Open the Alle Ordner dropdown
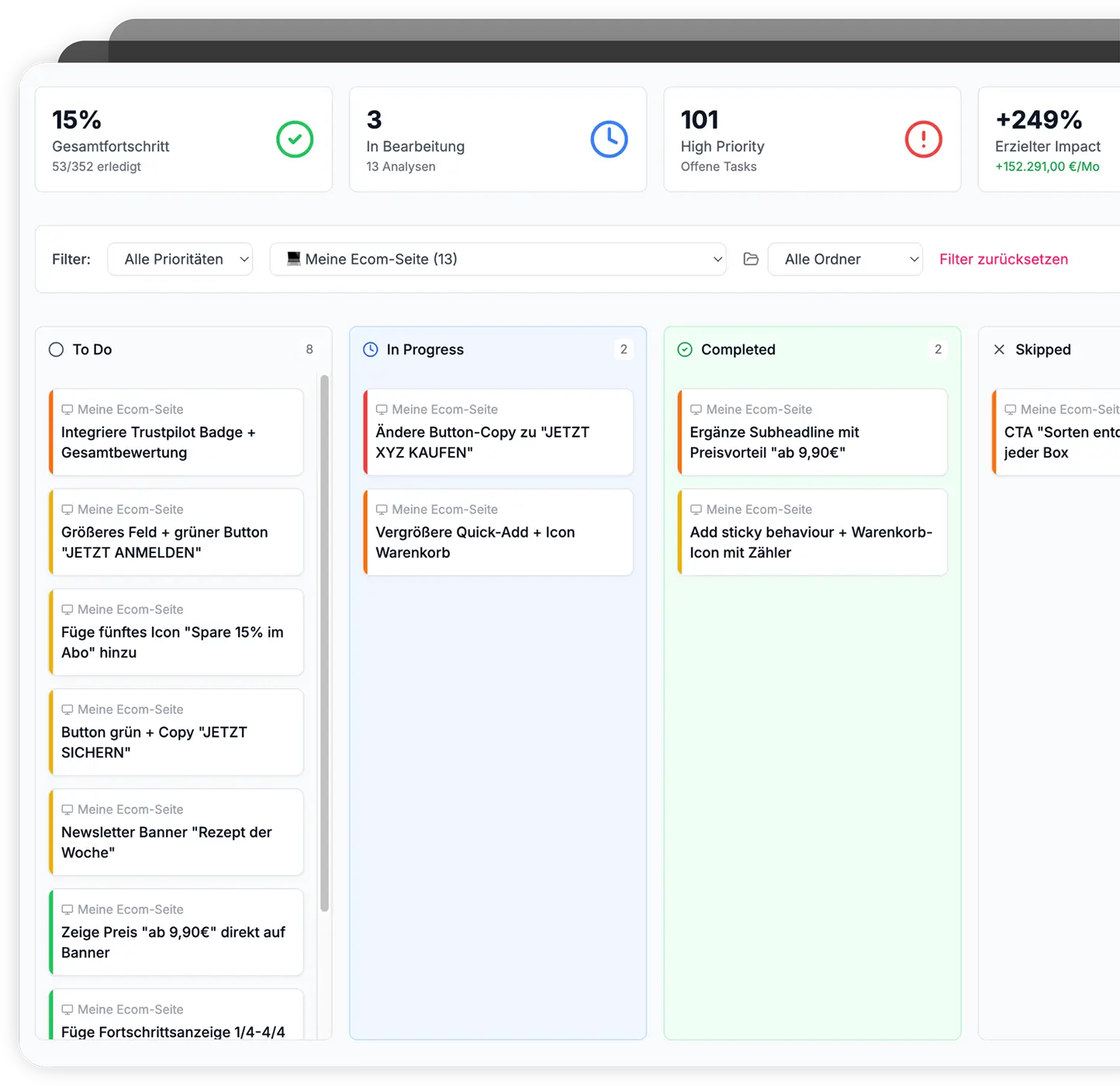Viewport: 1120px width, 1086px height. coord(845,259)
